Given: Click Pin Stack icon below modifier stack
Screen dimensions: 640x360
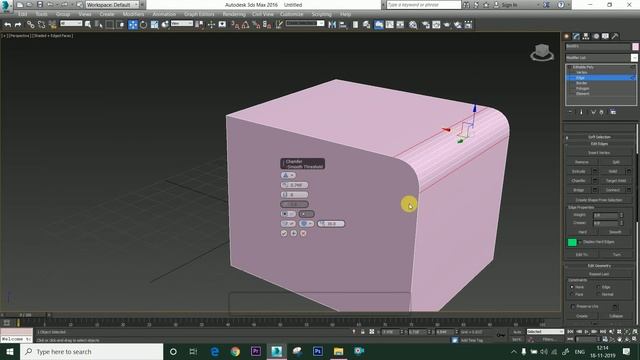Looking at the screenshot, I should [x=570, y=112].
